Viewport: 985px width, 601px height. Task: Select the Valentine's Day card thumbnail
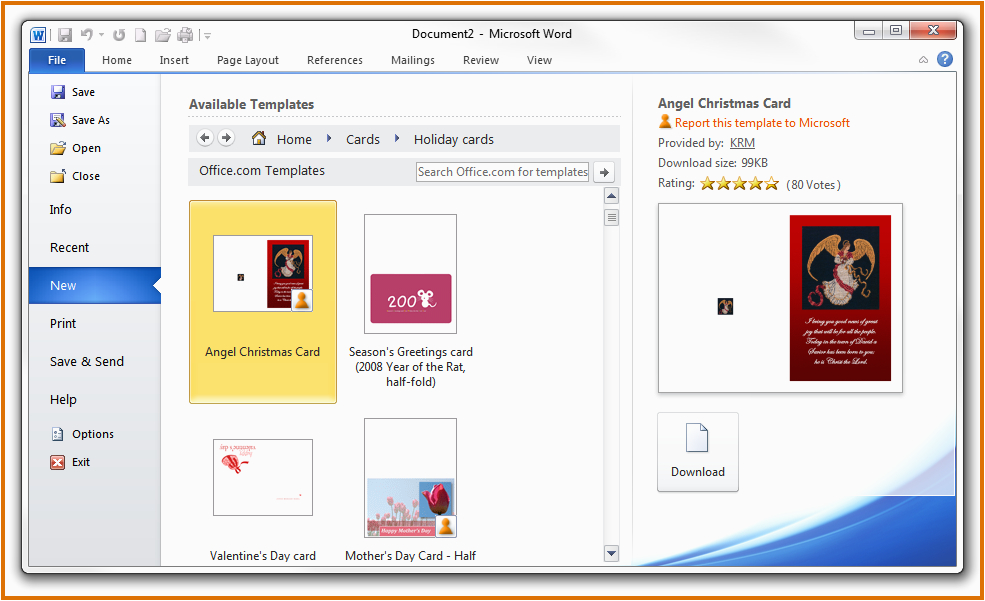[263, 478]
